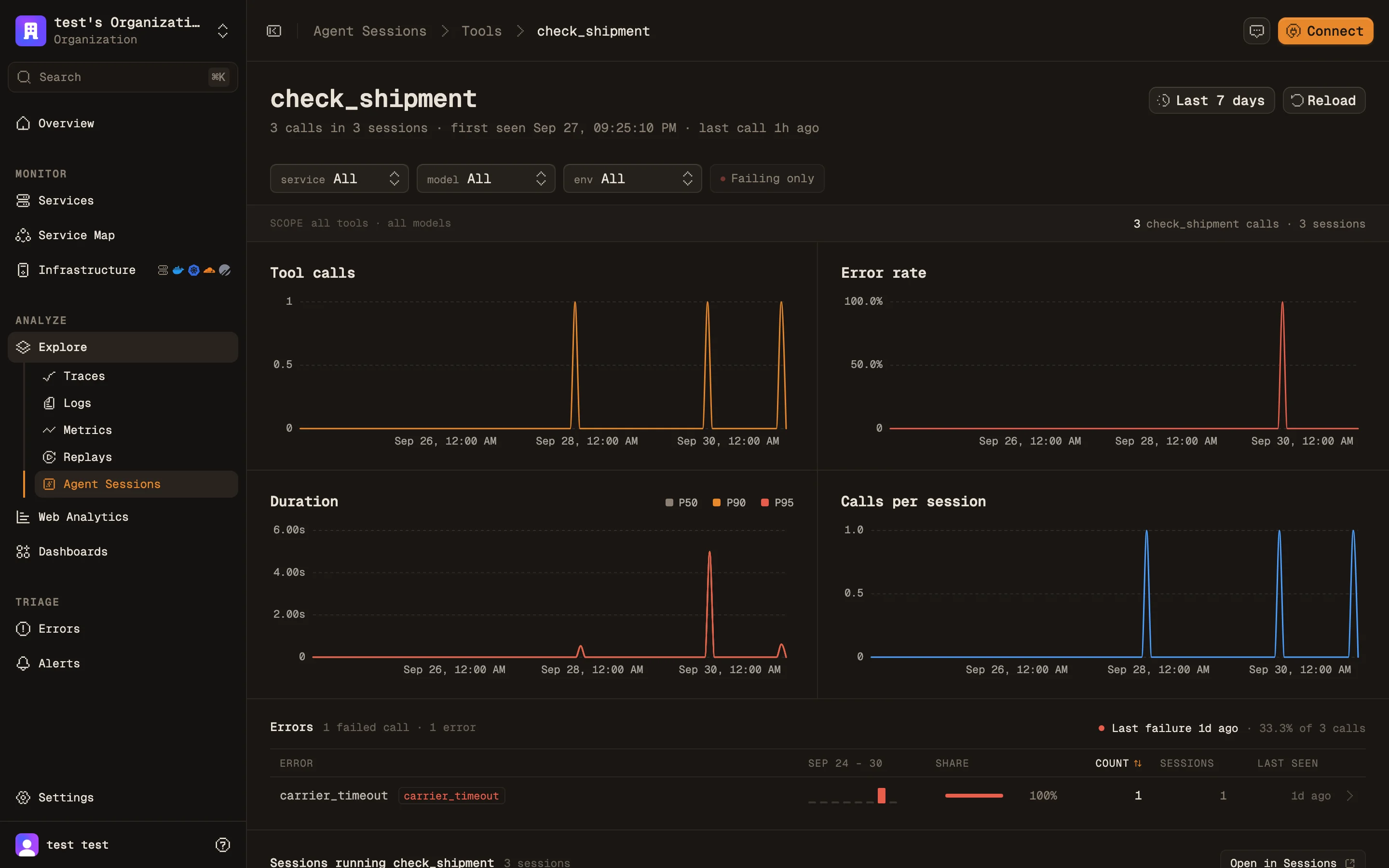Toggle P90 series in Duration legend

(x=729, y=502)
